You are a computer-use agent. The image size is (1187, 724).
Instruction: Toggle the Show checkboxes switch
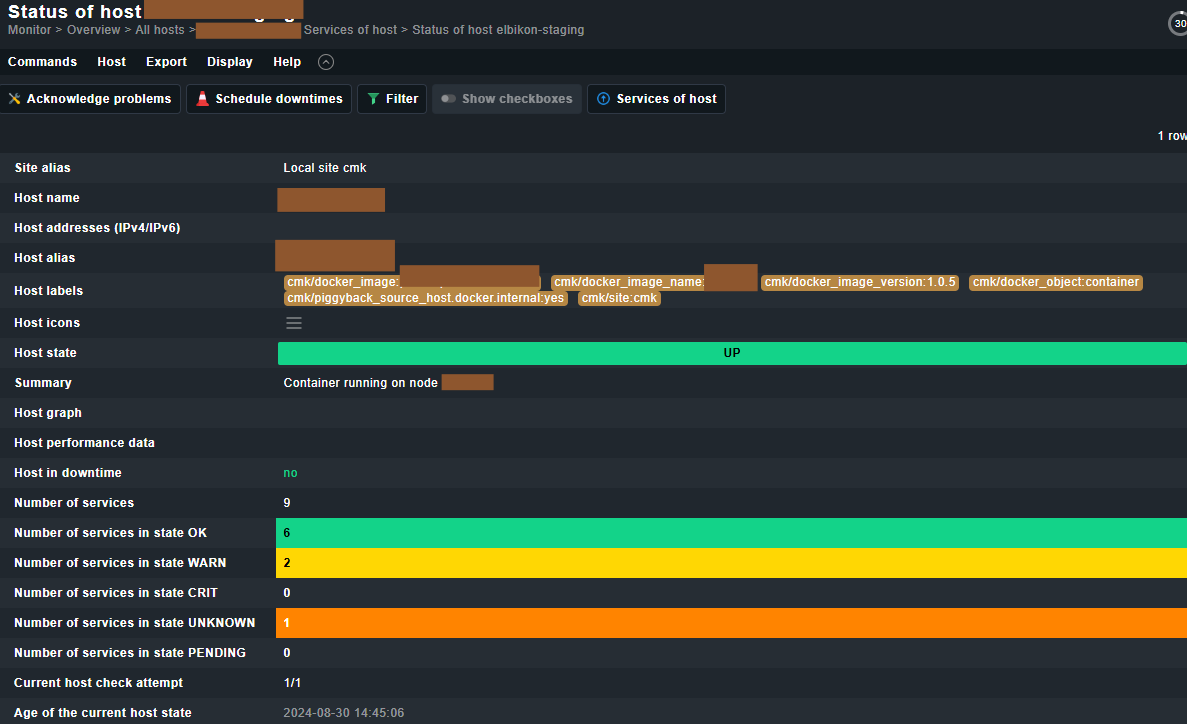tap(448, 99)
